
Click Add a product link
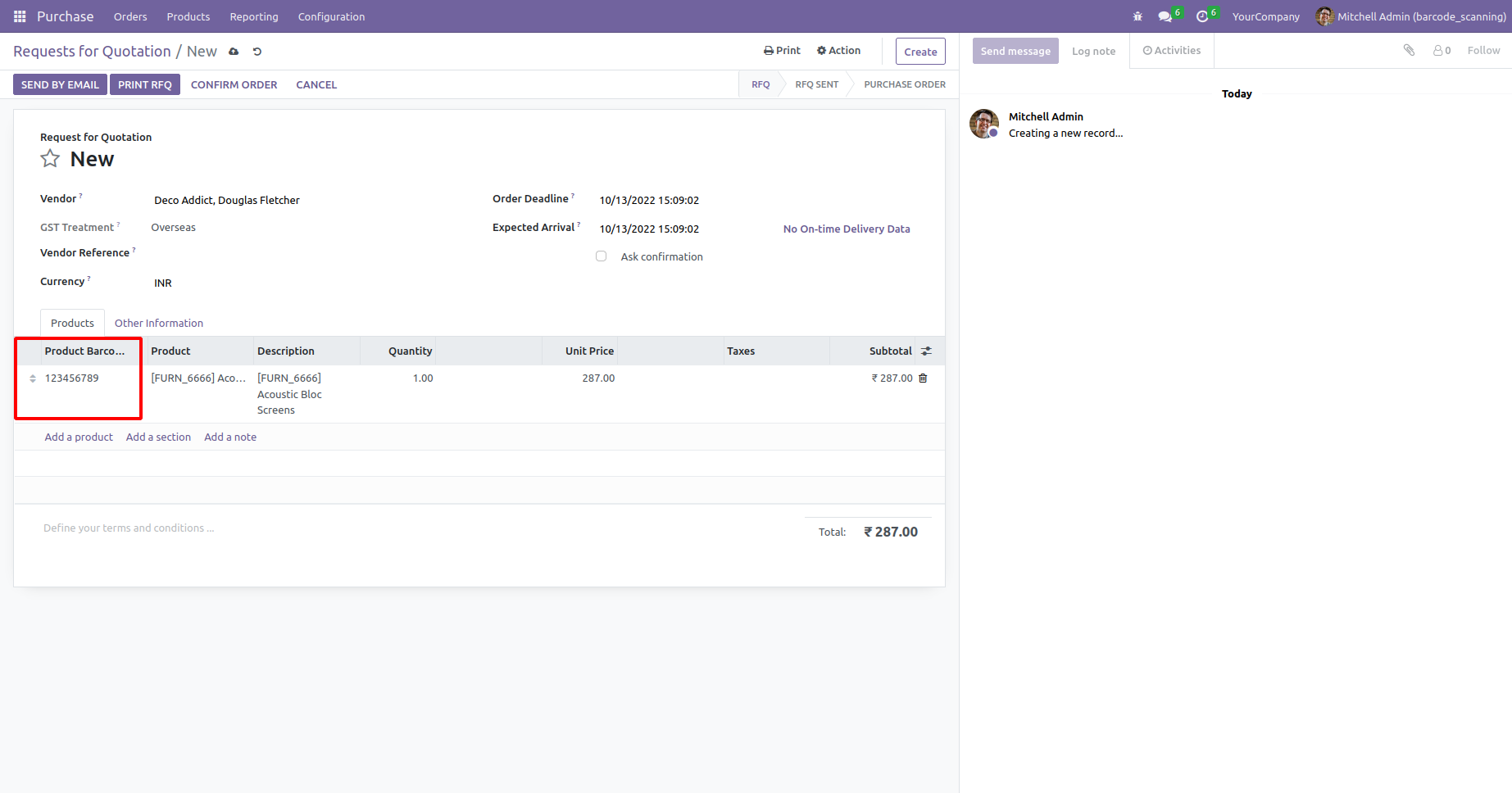coord(79,437)
